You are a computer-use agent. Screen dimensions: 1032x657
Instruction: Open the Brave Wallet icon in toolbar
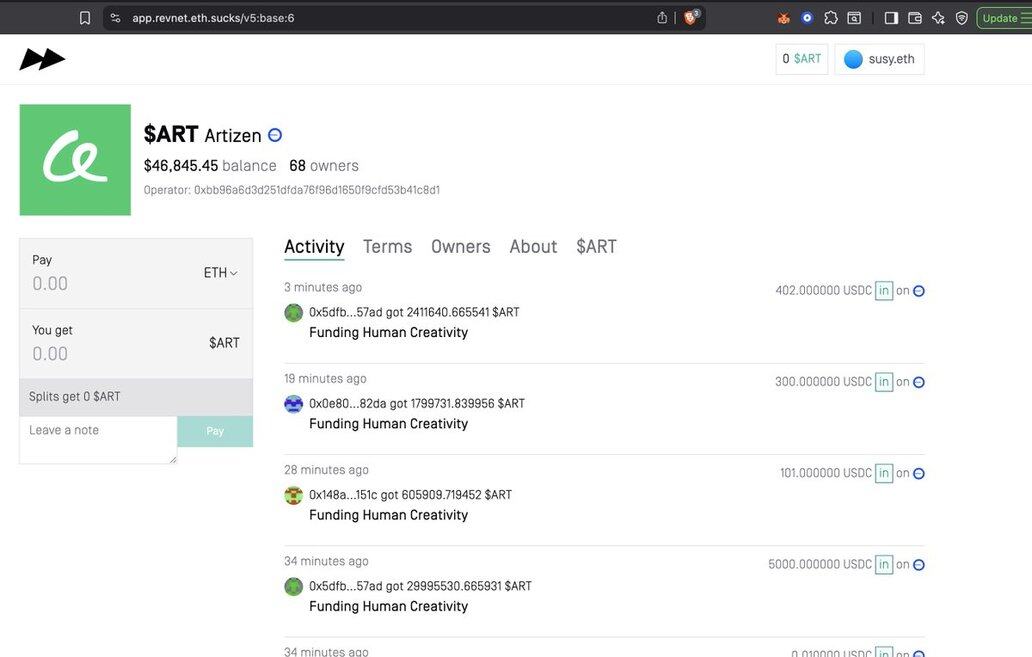[x=914, y=18]
